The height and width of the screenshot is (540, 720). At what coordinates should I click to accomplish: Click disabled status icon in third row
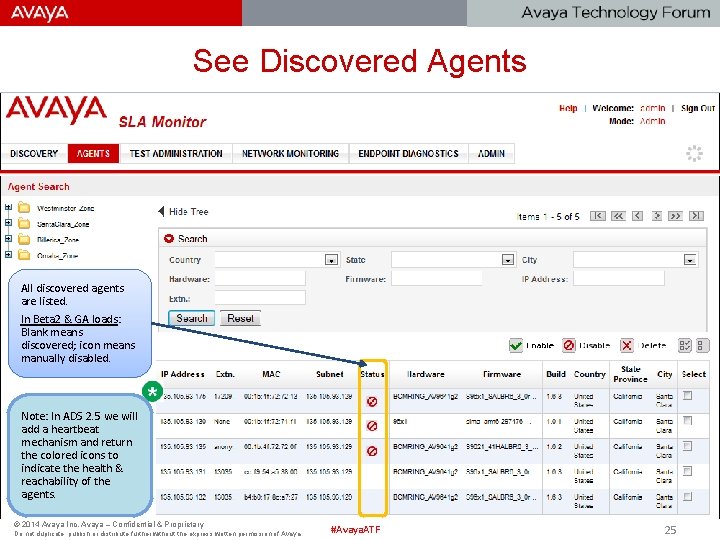click(x=372, y=451)
